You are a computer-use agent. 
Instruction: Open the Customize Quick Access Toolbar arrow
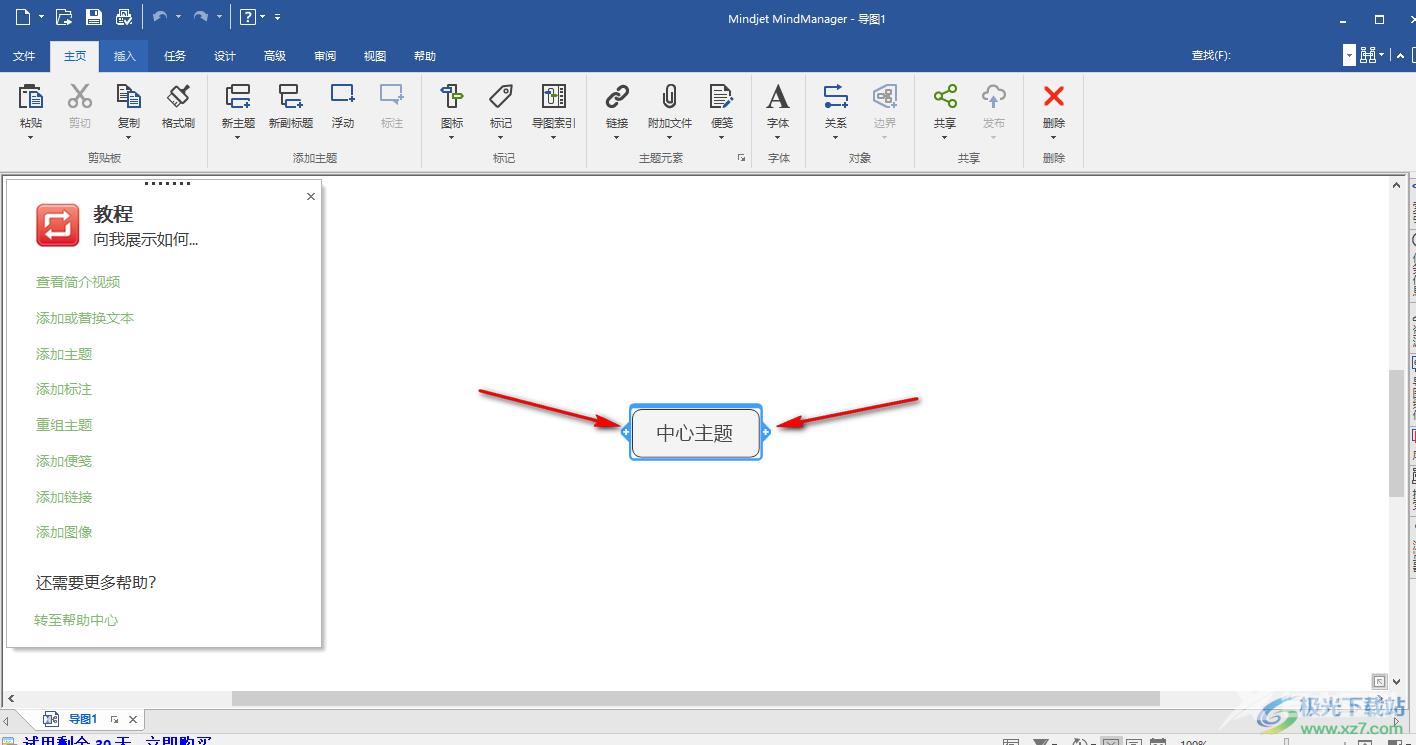[x=277, y=17]
